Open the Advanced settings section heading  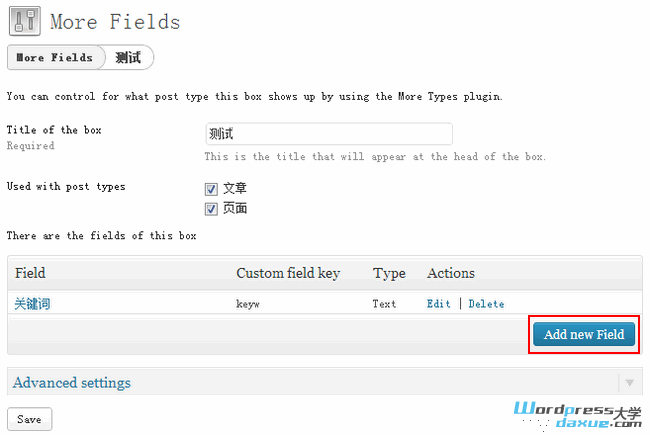tap(72, 382)
